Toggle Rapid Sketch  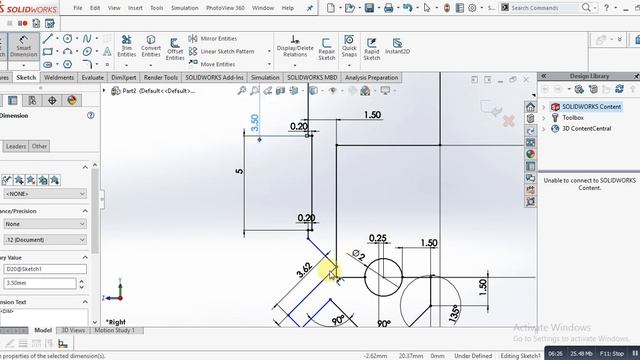pyautogui.click(x=371, y=49)
